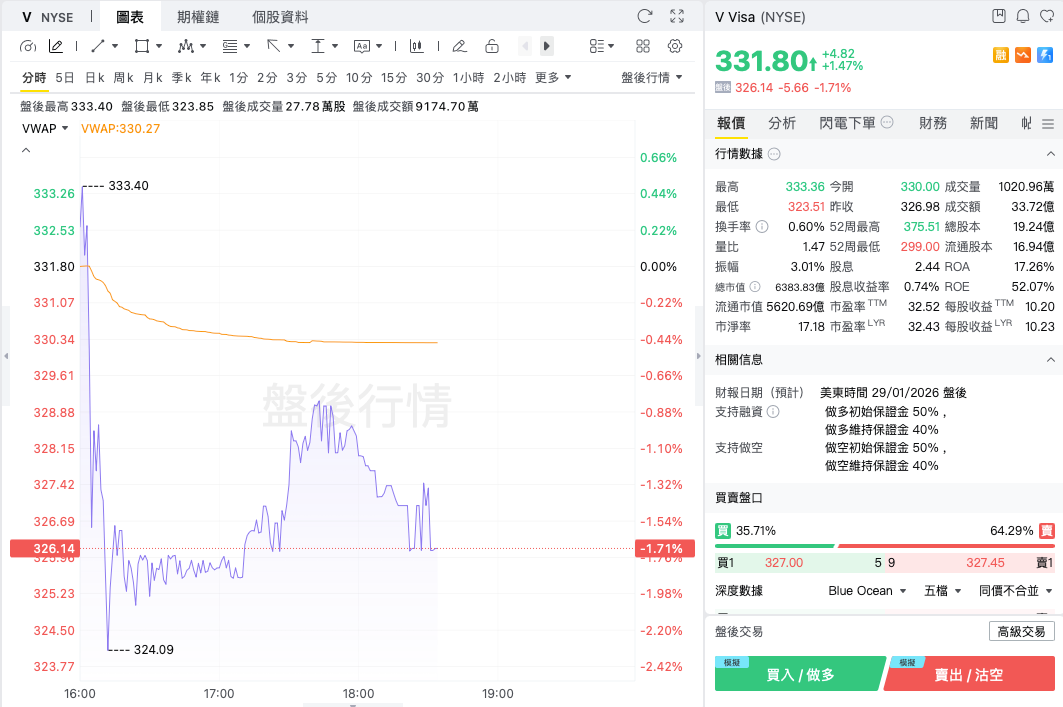Click the refresh chart icon
The height and width of the screenshot is (707, 1063).
pyautogui.click(x=645, y=16)
